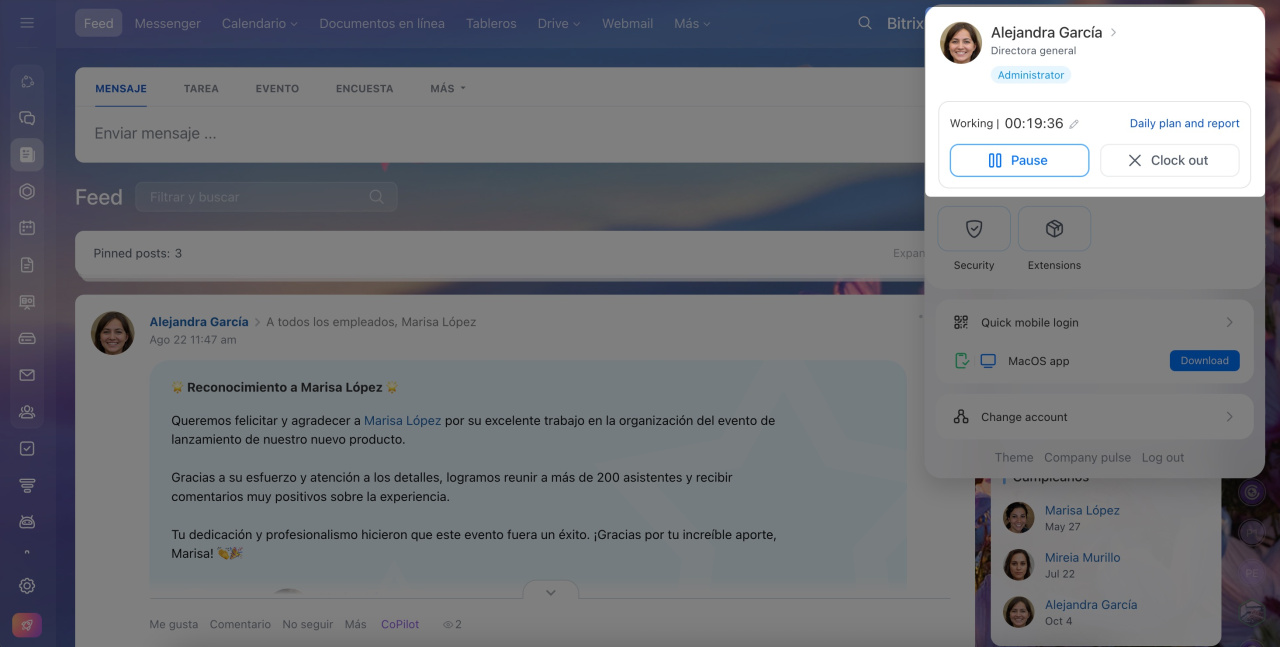1280x647 pixels.
Task: Open the Security settings tile
Action: click(974, 230)
